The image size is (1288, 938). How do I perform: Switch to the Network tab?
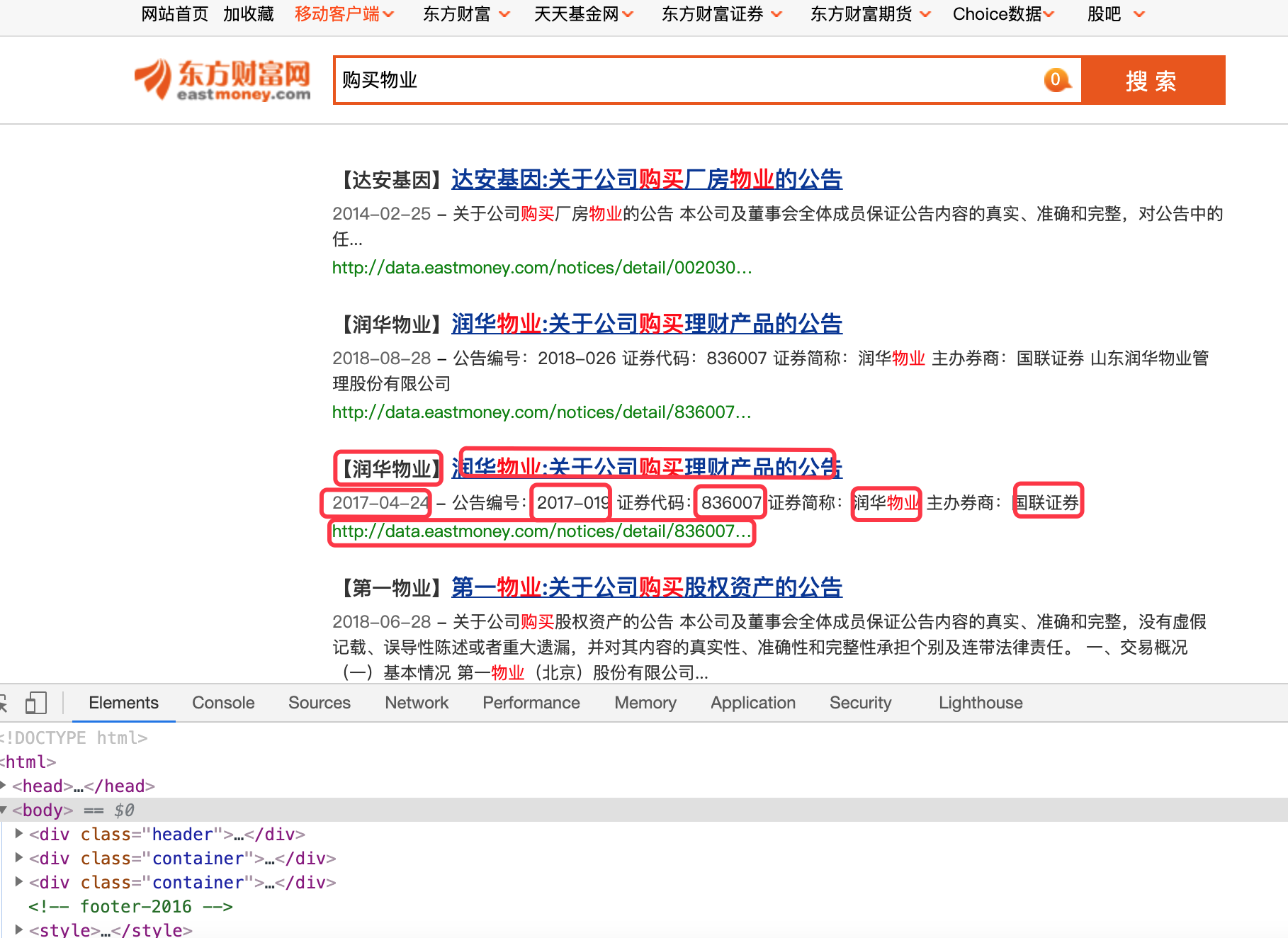click(x=417, y=703)
